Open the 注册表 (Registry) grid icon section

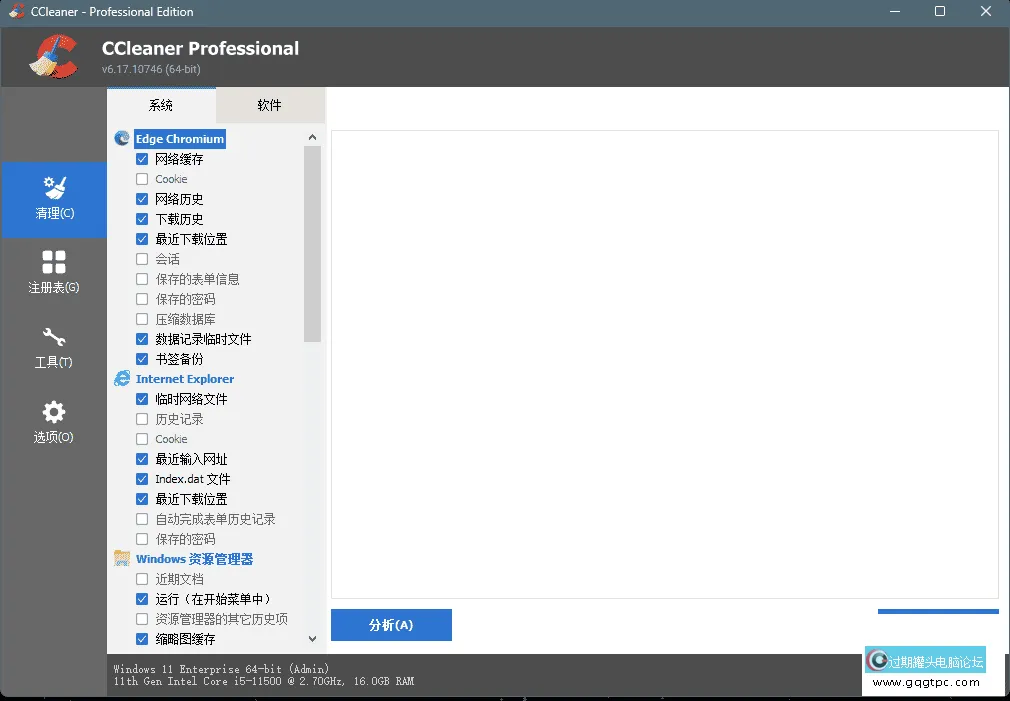54,272
